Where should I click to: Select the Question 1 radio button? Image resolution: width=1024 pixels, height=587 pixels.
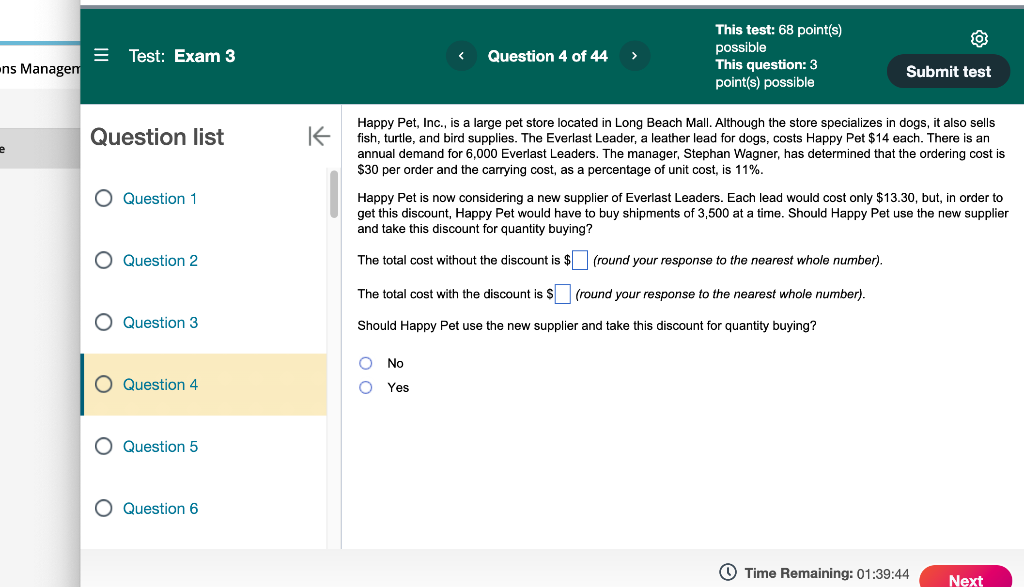coord(103,198)
